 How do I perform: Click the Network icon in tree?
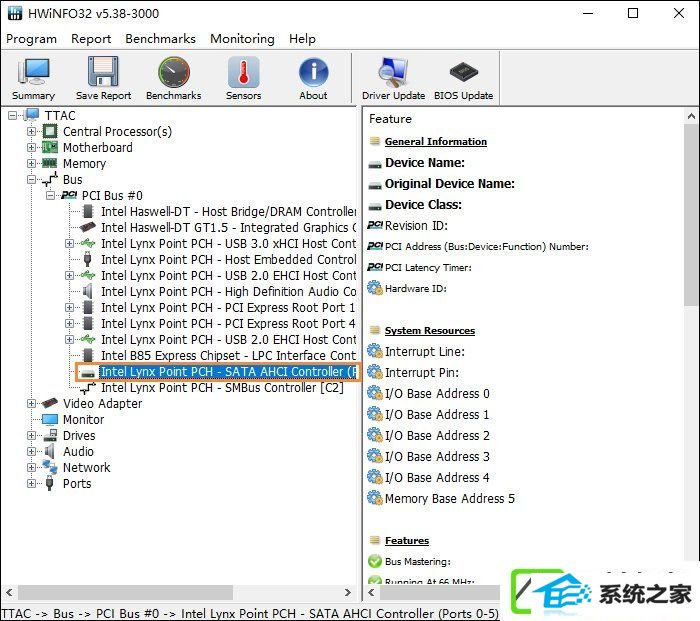click(50, 467)
